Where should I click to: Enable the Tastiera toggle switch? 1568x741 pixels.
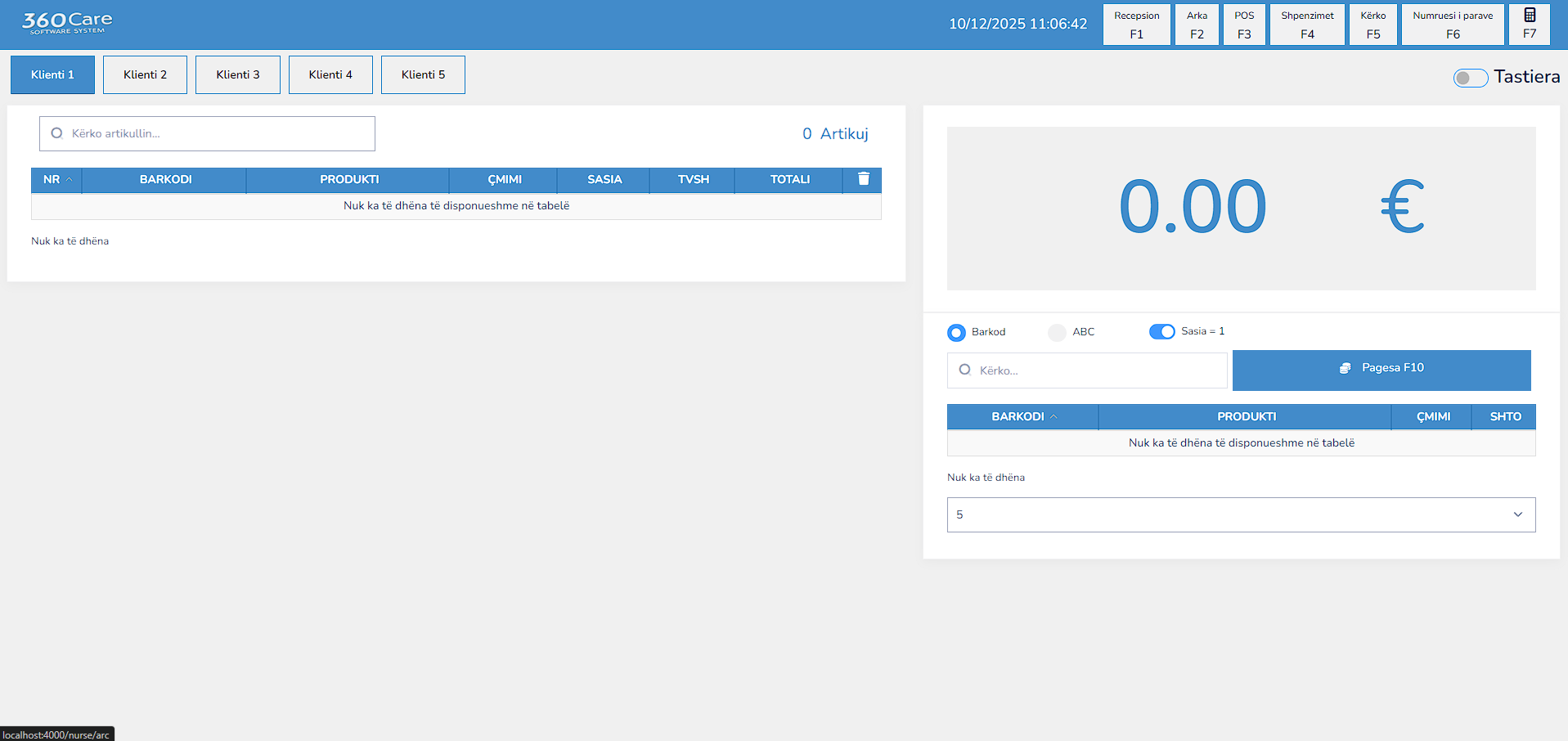click(x=1470, y=78)
